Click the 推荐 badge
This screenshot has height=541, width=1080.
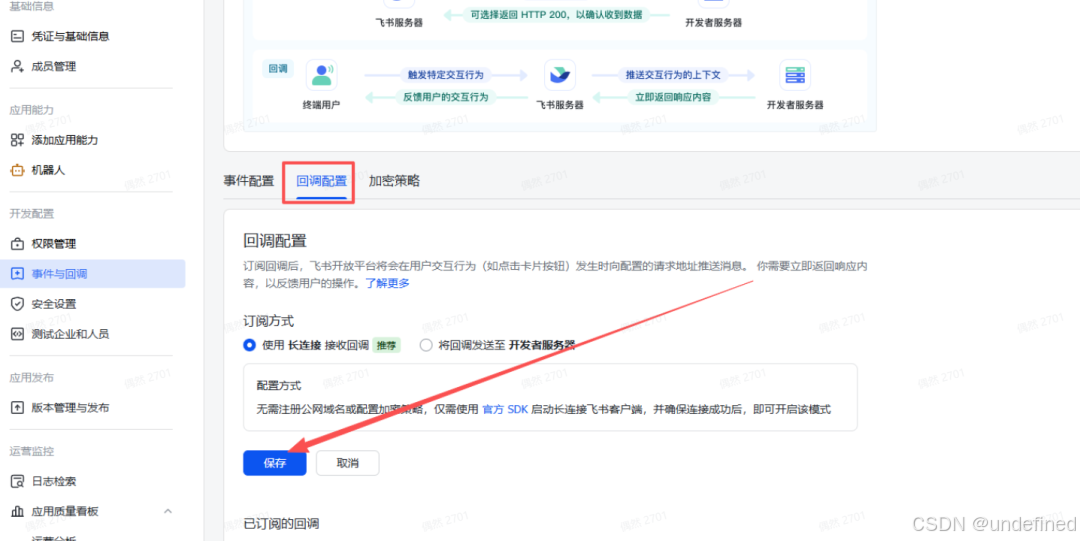tap(386, 345)
